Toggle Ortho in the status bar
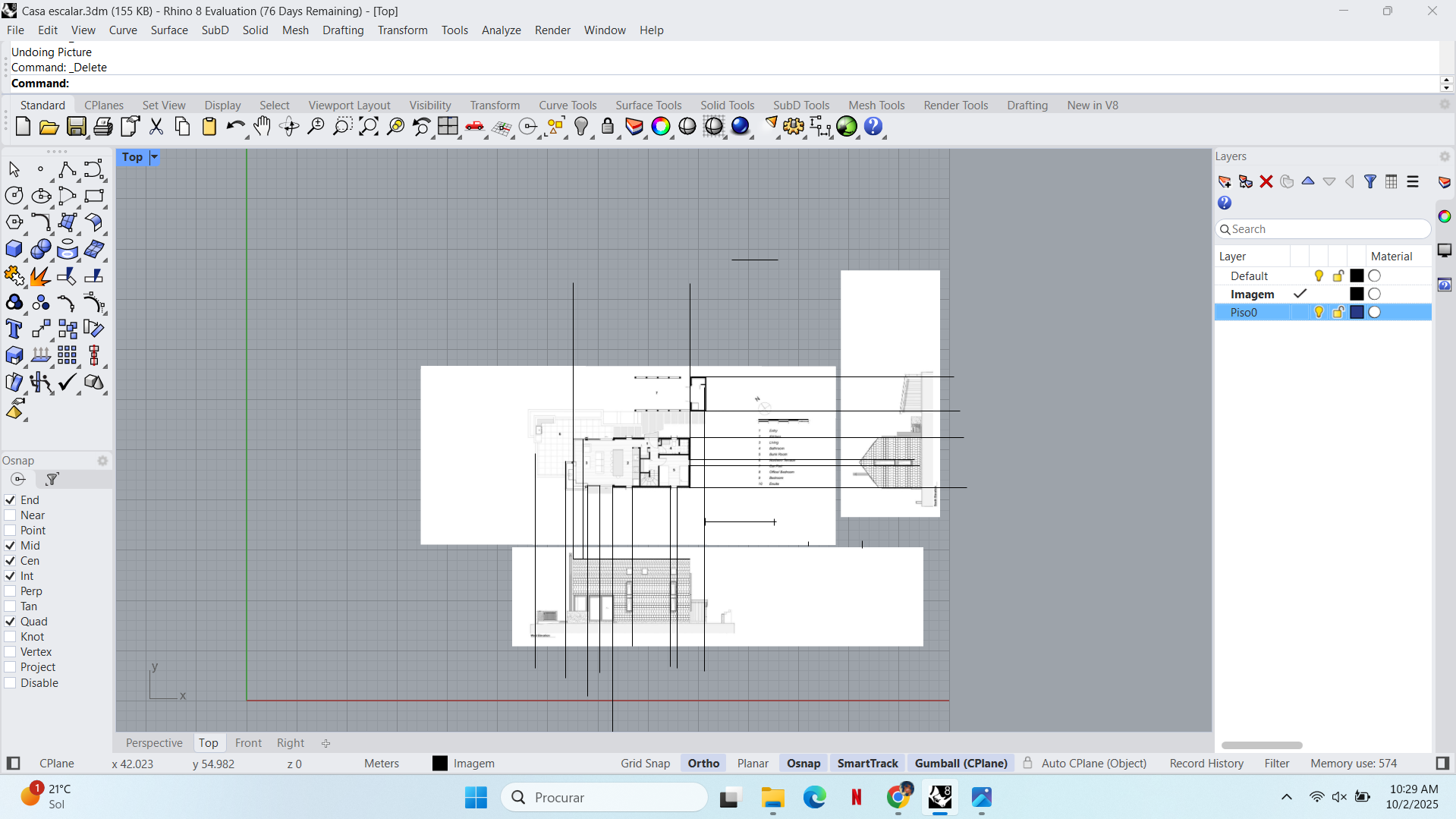 pyautogui.click(x=703, y=764)
